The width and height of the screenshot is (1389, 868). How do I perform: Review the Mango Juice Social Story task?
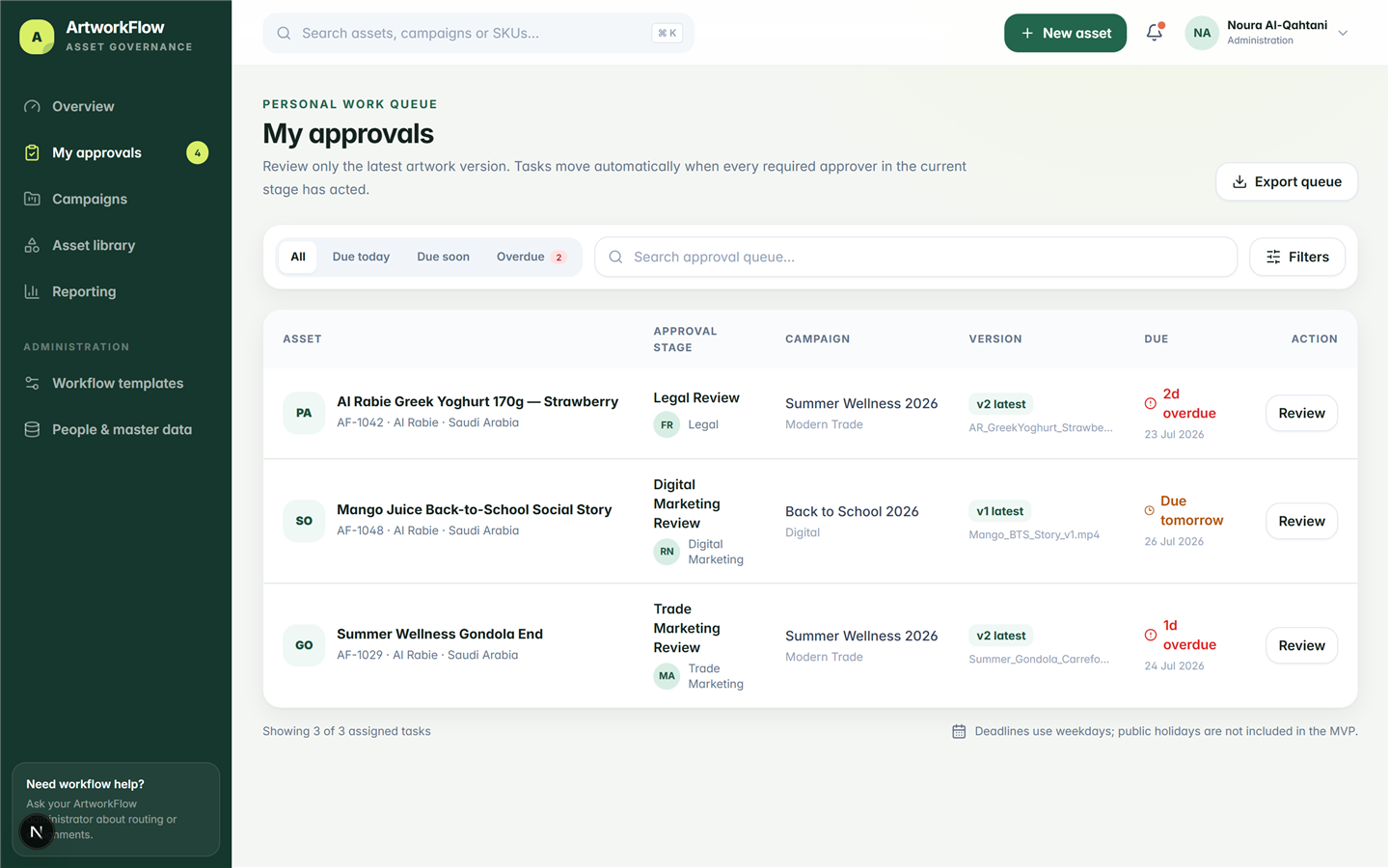(1301, 521)
